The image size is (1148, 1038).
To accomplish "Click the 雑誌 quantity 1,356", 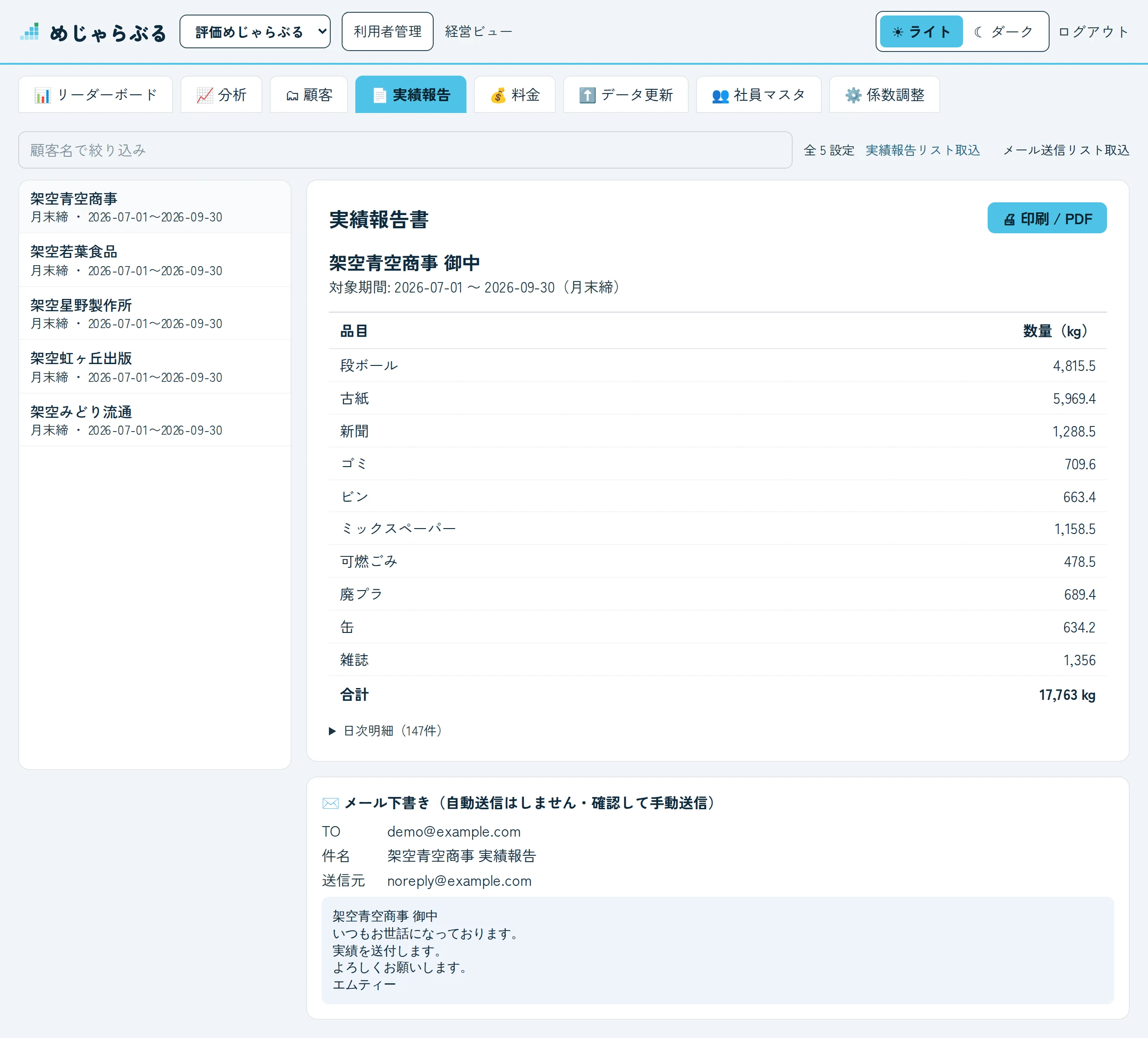I will click(x=1079, y=660).
